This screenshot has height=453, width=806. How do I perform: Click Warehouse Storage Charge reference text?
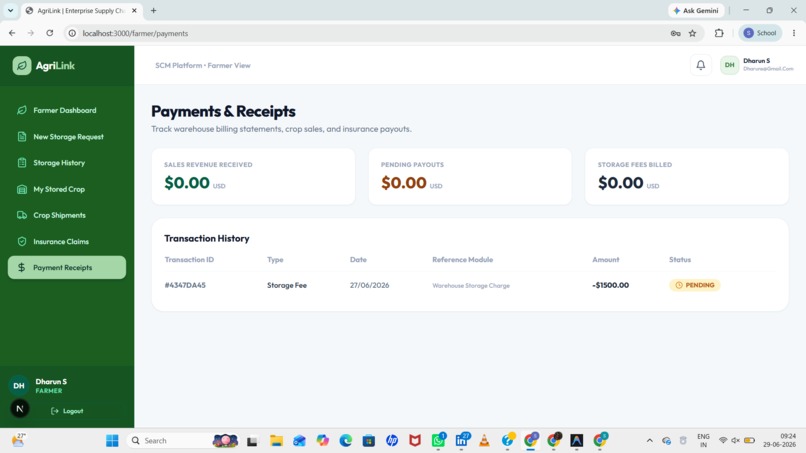[471, 285]
